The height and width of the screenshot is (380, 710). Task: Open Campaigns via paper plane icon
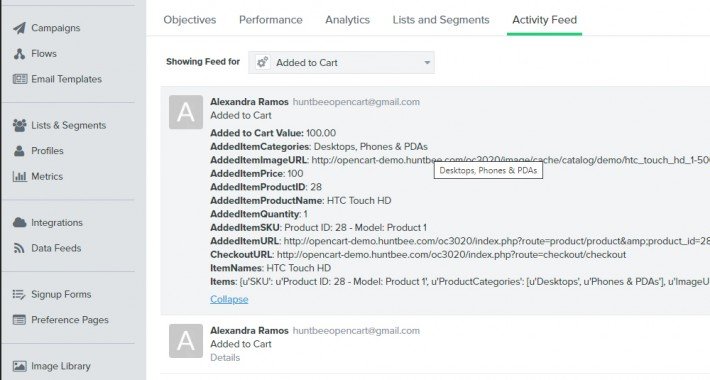click(x=19, y=28)
